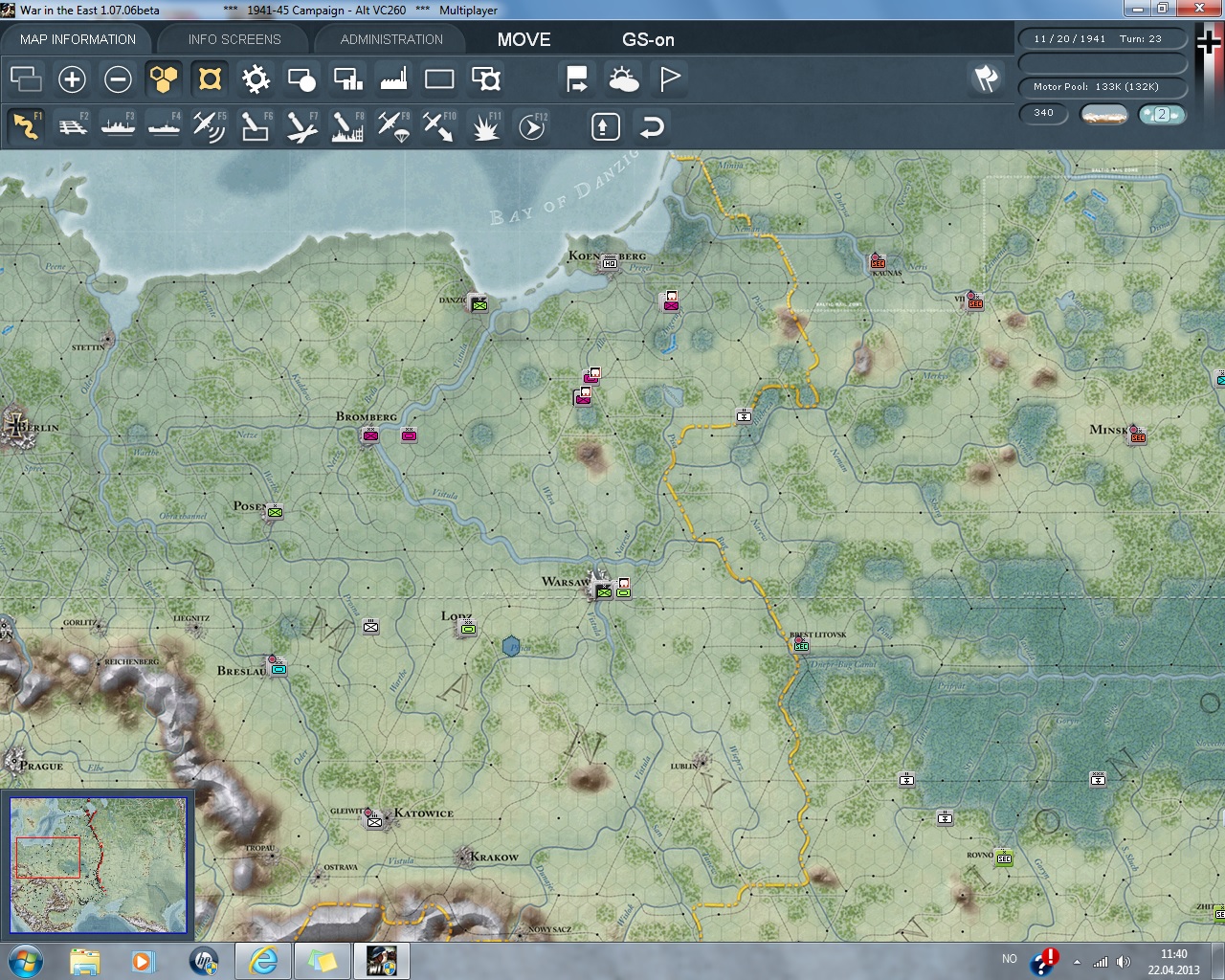Select the unit counter at Bromberg
This screenshot has height=980, width=1225.
pos(370,434)
